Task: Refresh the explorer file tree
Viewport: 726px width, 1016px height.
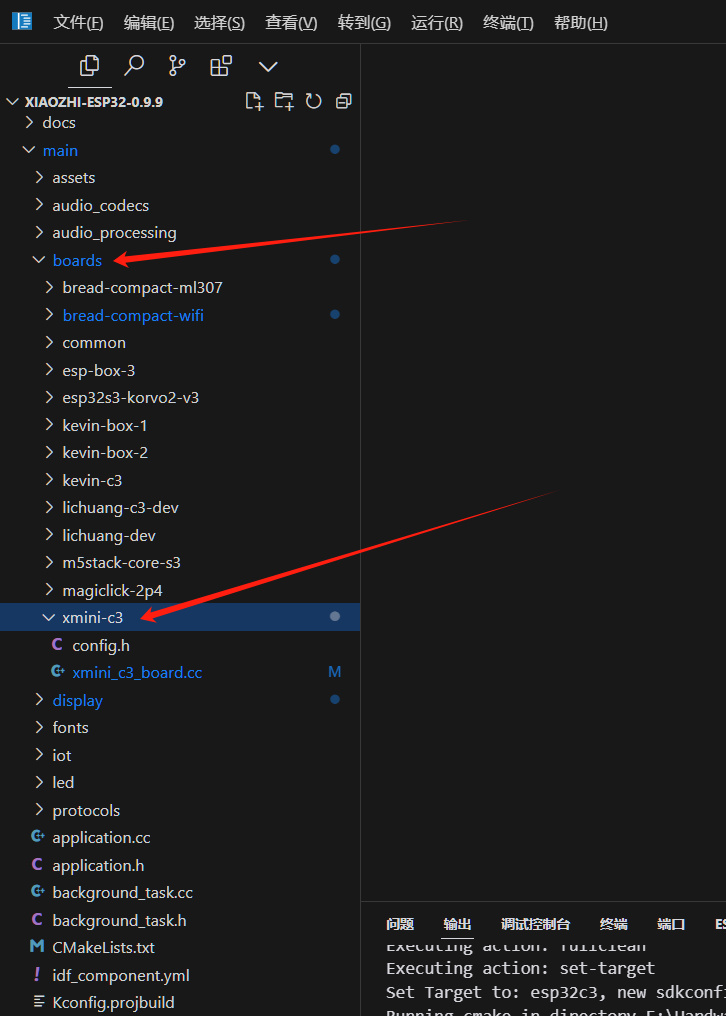Action: 313,101
